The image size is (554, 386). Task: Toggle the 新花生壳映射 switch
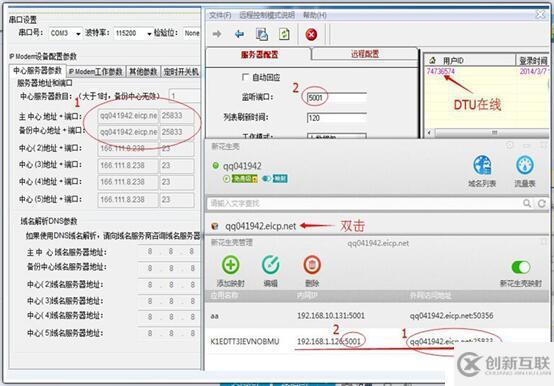coord(520,267)
